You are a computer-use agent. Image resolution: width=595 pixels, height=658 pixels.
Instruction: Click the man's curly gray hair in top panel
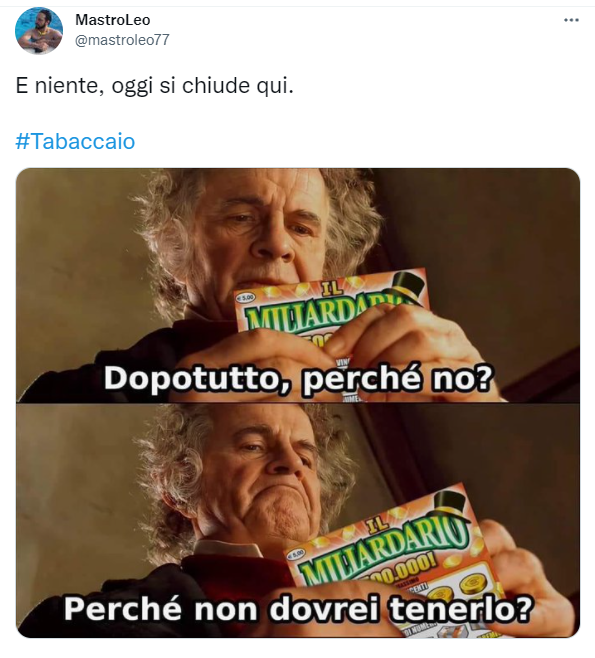click(168, 235)
